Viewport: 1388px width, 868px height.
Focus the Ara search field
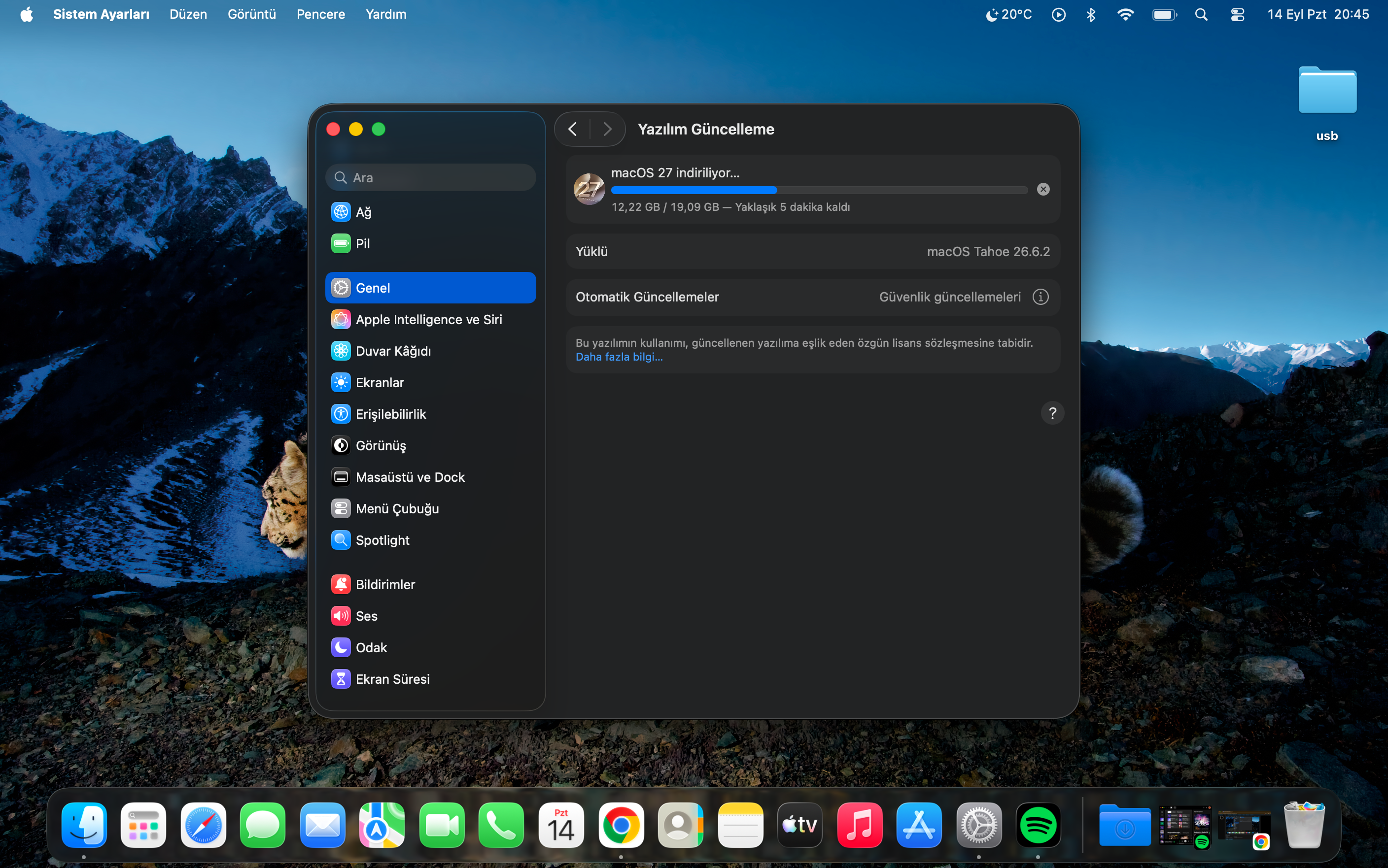430,177
